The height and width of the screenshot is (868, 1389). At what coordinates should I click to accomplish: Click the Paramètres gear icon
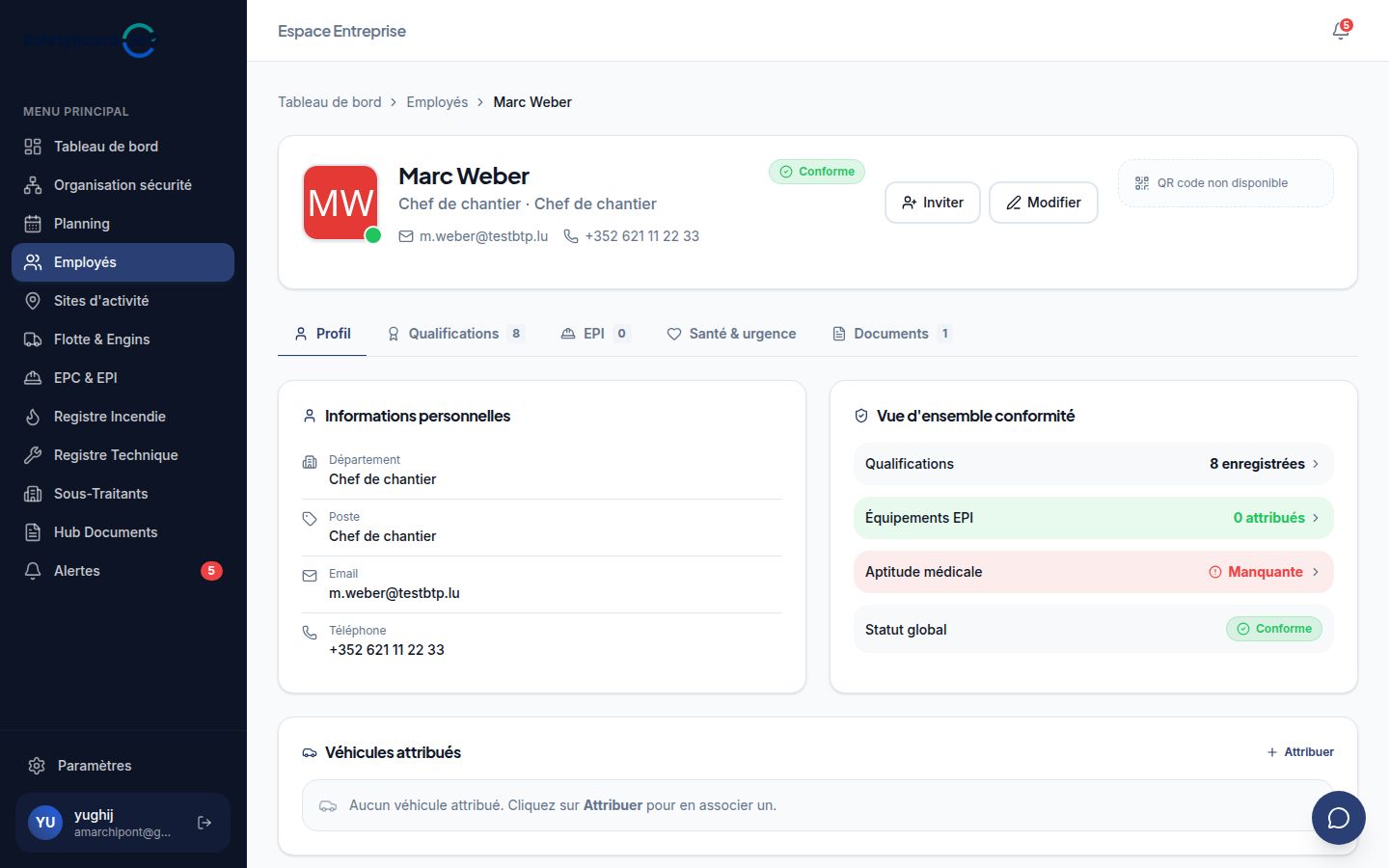(37, 766)
